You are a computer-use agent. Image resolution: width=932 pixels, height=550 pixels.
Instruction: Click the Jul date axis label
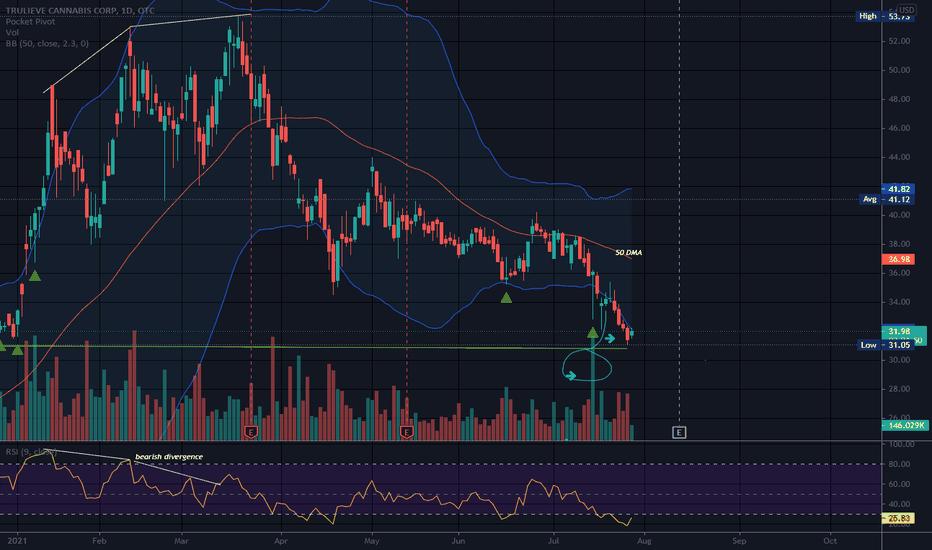(x=553, y=540)
